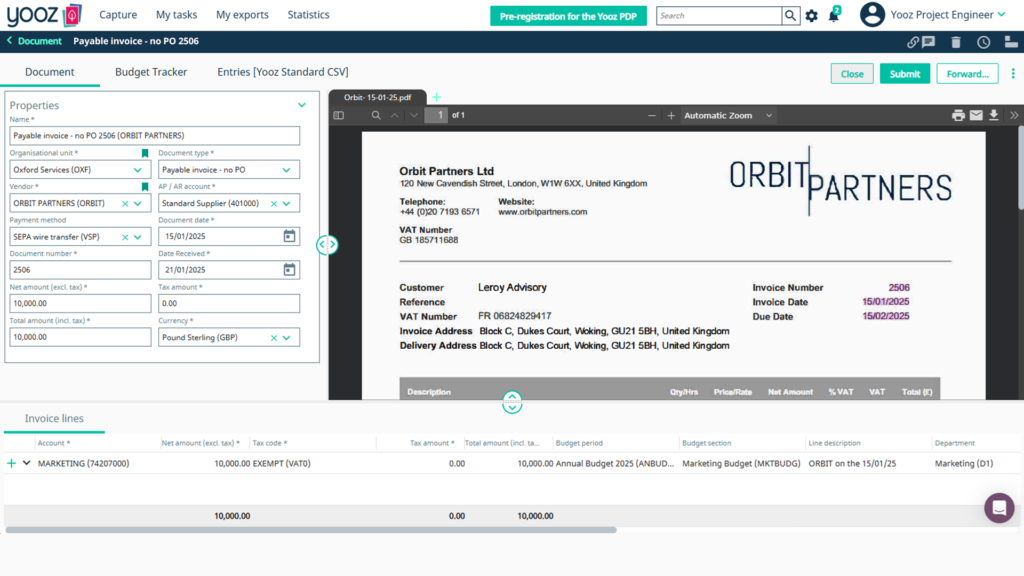Open the document comments icon
Image resolution: width=1024 pixels, height=576 pixels.
point(929,42)
